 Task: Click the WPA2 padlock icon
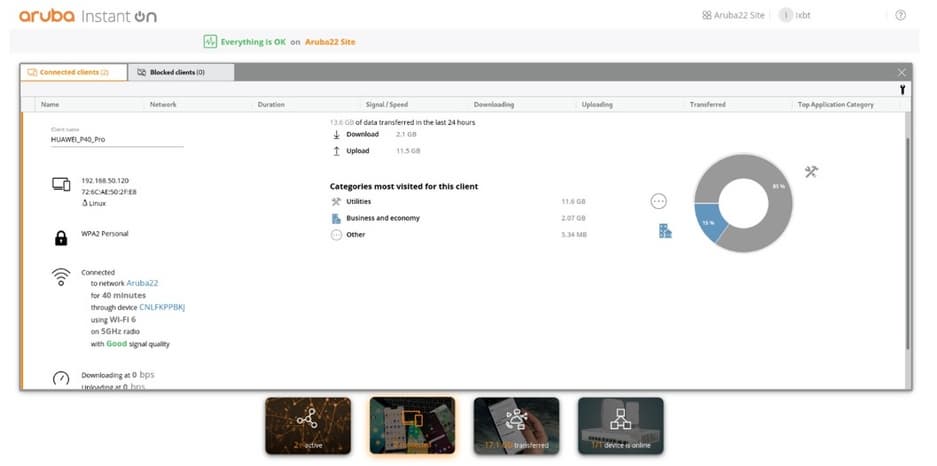pos(61,239)
